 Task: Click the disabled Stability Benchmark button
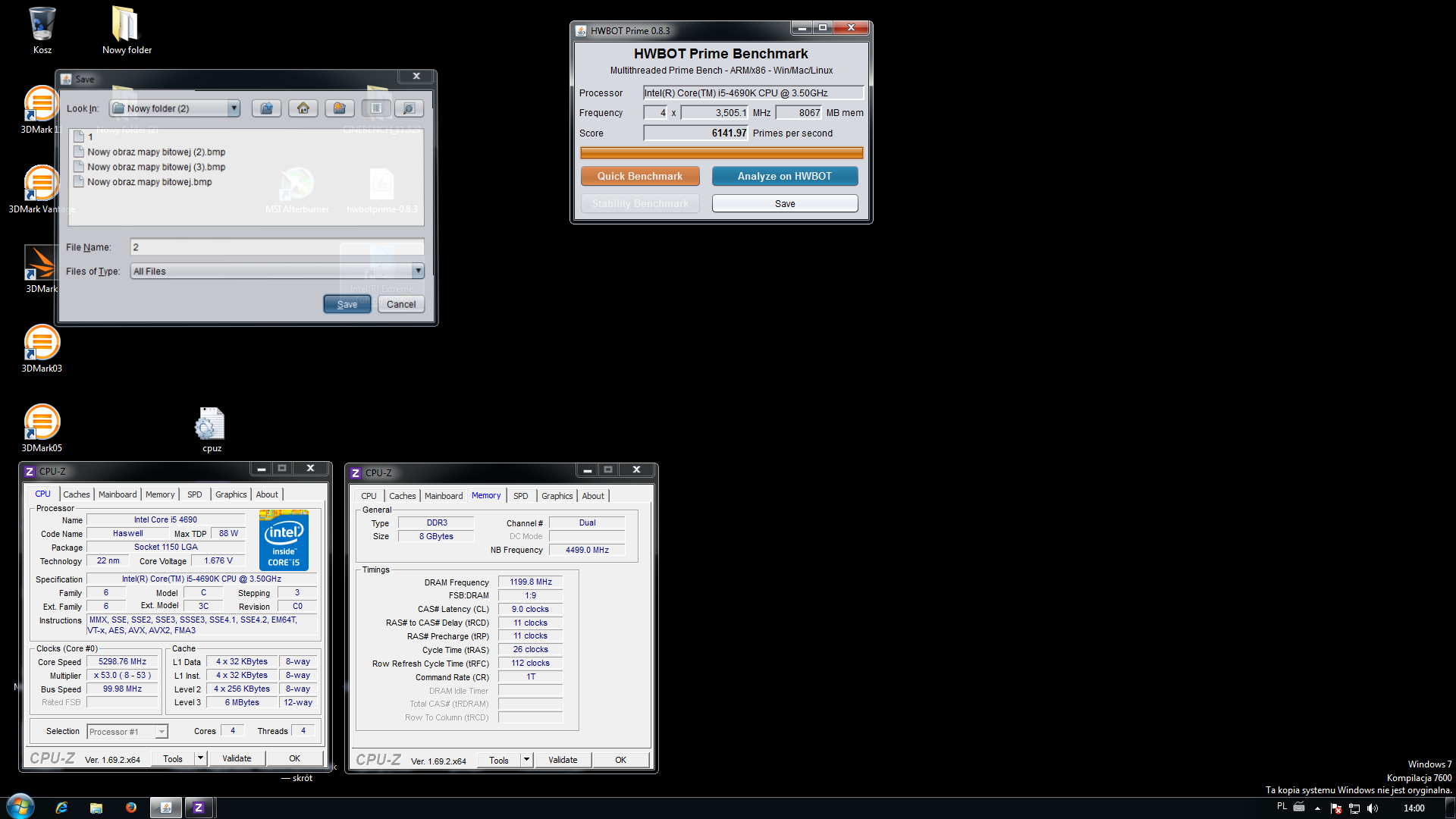coord(639,203)
